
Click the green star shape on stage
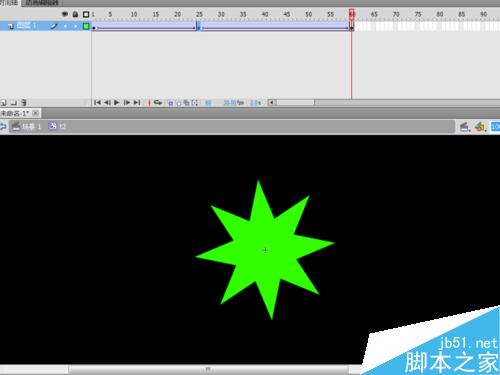265,250
